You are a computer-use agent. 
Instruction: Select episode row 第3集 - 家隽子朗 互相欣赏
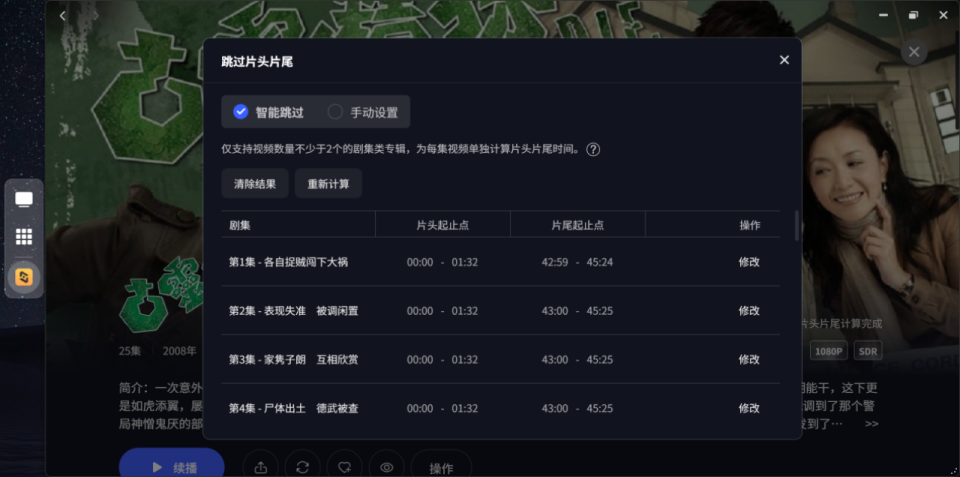(501, 359)
